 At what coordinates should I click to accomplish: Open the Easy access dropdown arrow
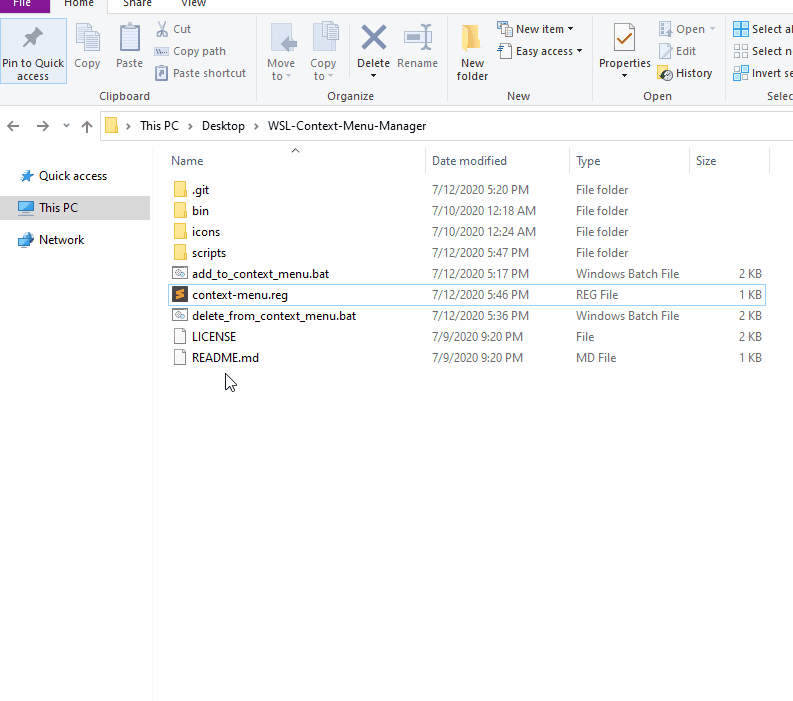click(x=580, y=51)
